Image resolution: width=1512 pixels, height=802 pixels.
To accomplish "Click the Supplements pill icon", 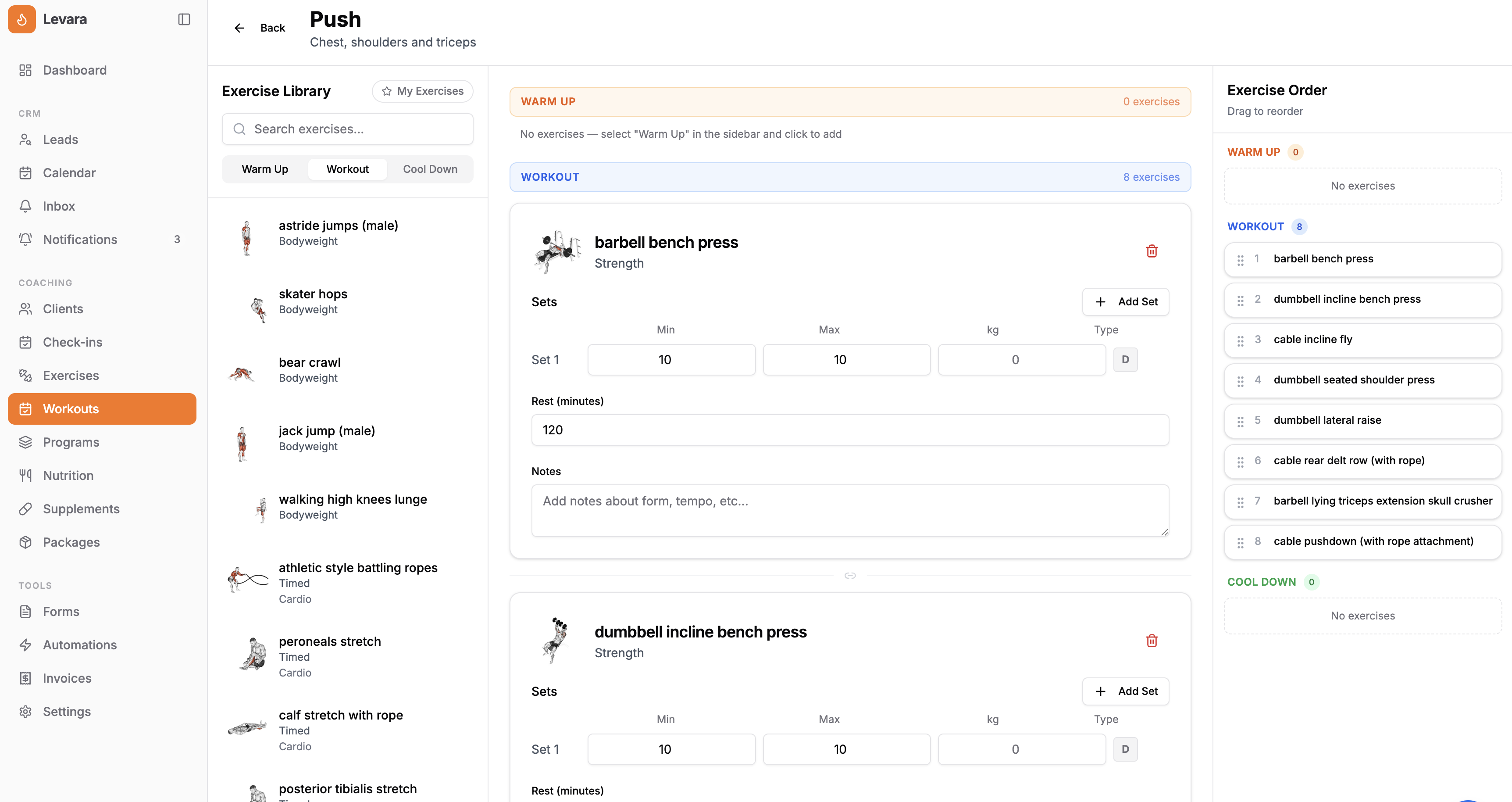I will (25, 509).
